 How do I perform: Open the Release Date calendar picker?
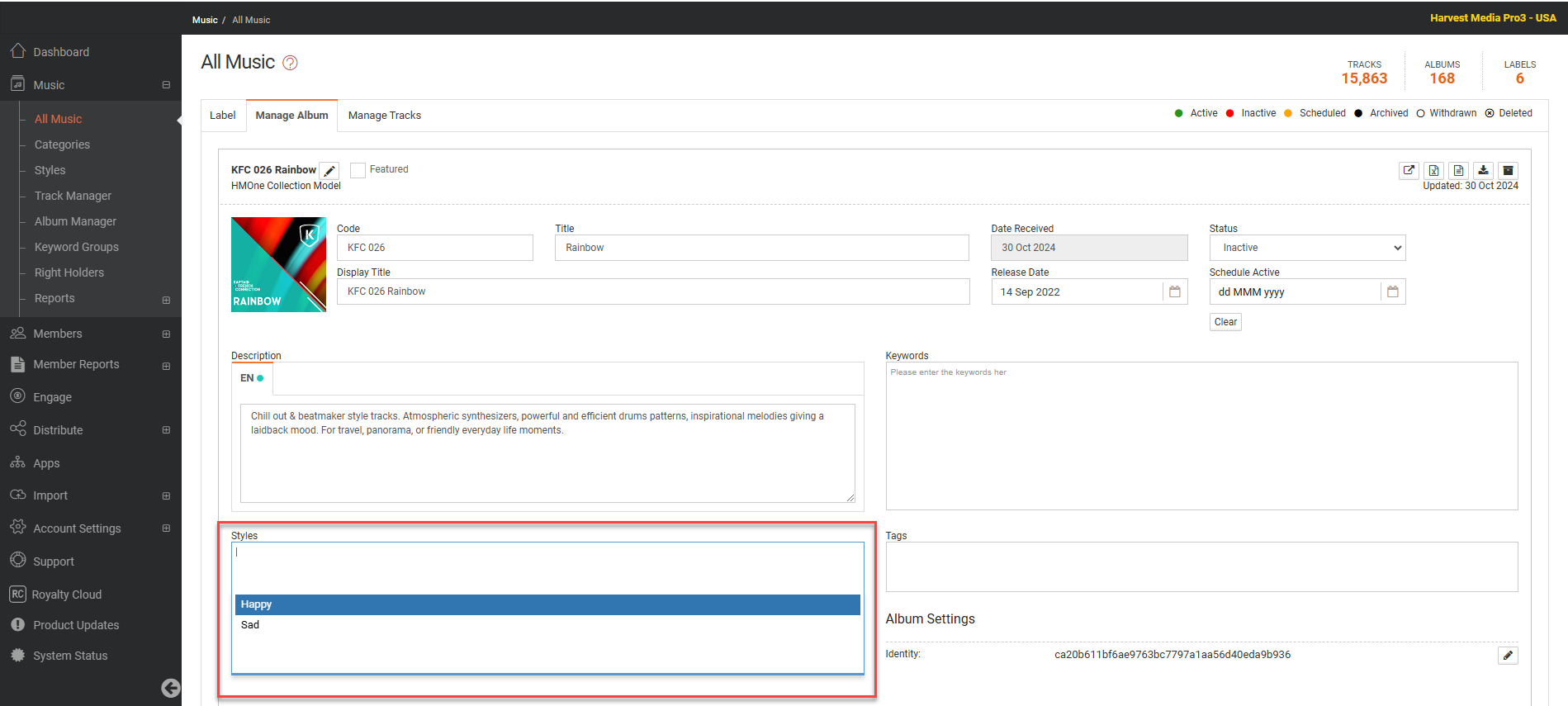[x=1174, y=291]
